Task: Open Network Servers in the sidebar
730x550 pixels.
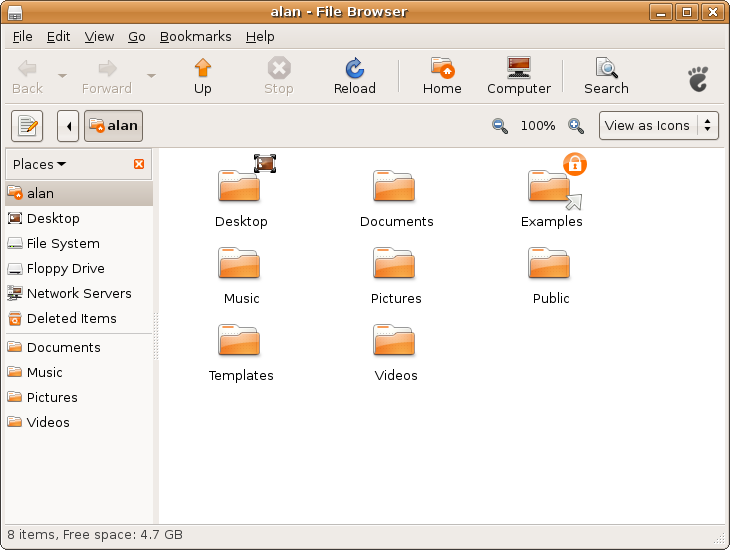Action: coord(79,293)
